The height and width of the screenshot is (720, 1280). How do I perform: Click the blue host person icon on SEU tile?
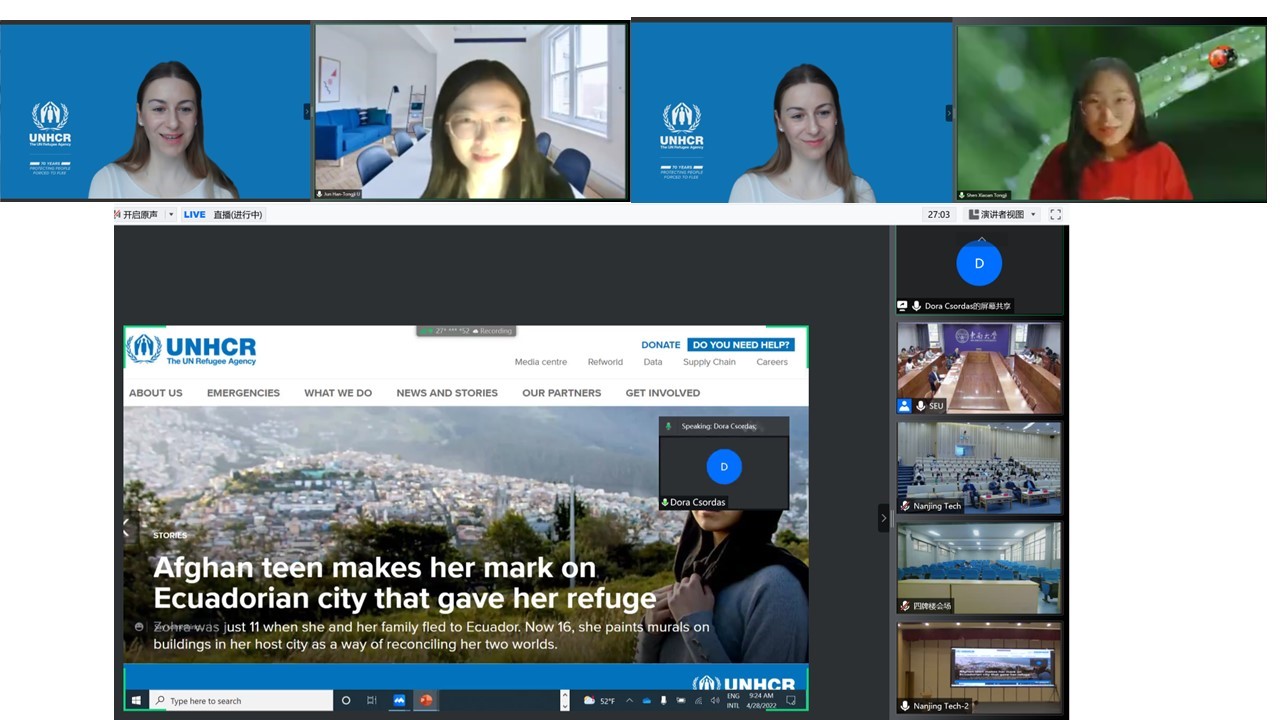click(x=904, y=406)
